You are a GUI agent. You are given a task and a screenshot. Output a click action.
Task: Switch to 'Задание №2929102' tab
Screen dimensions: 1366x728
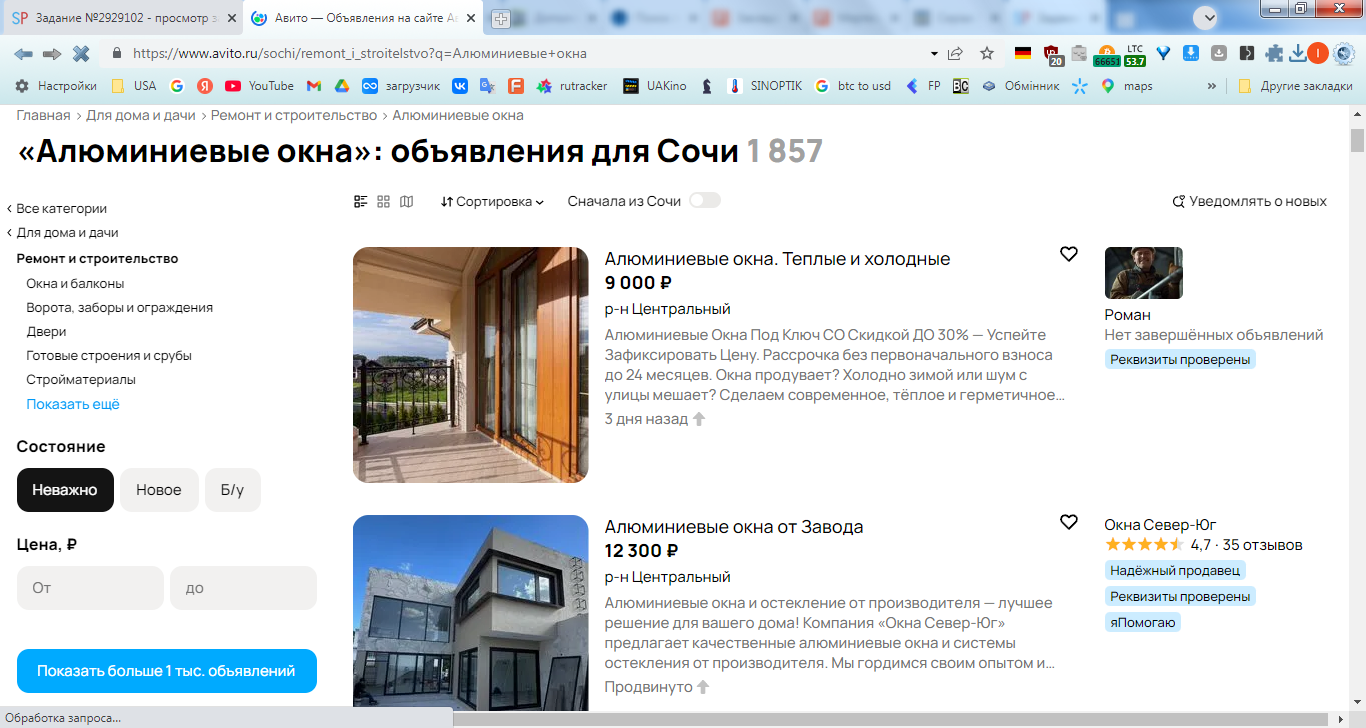click(124, 18)
